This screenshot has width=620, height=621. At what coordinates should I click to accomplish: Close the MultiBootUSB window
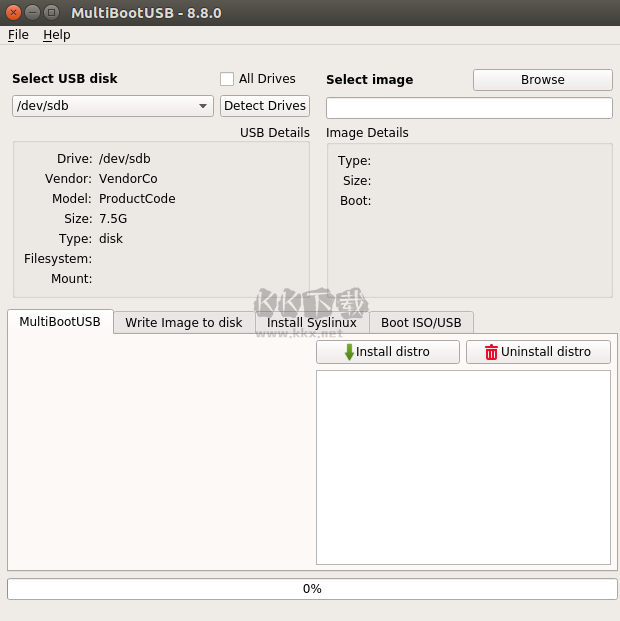tap(14, 12)
